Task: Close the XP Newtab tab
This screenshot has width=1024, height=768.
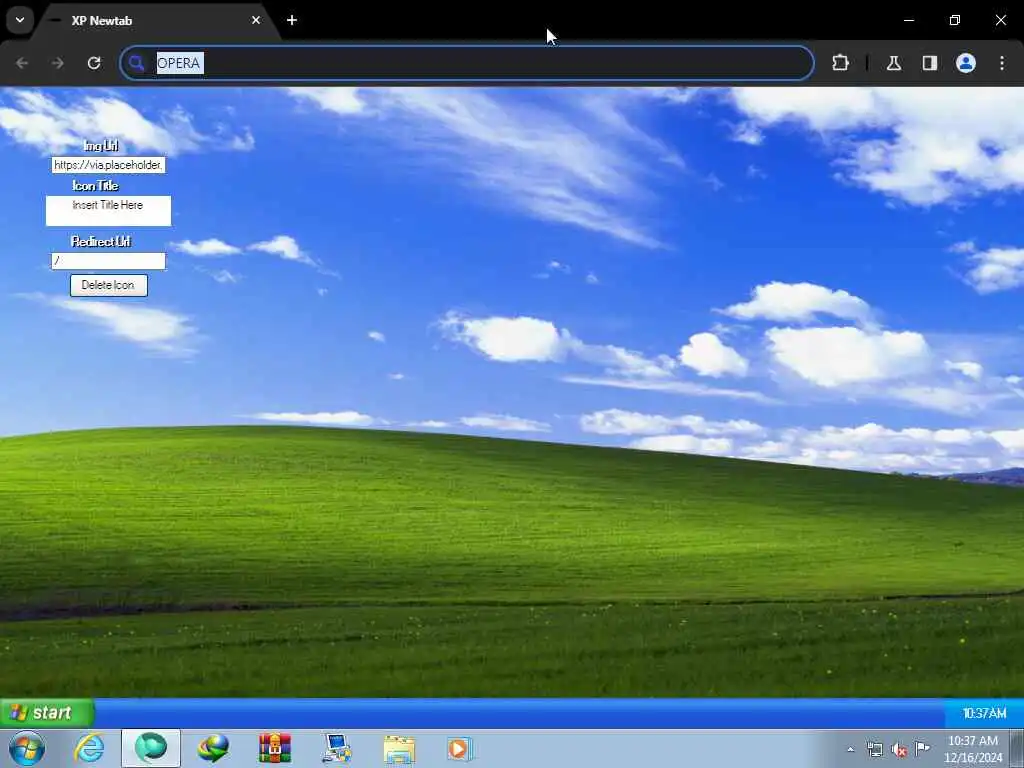Action: pyautogui.click(x=256, y=20)
